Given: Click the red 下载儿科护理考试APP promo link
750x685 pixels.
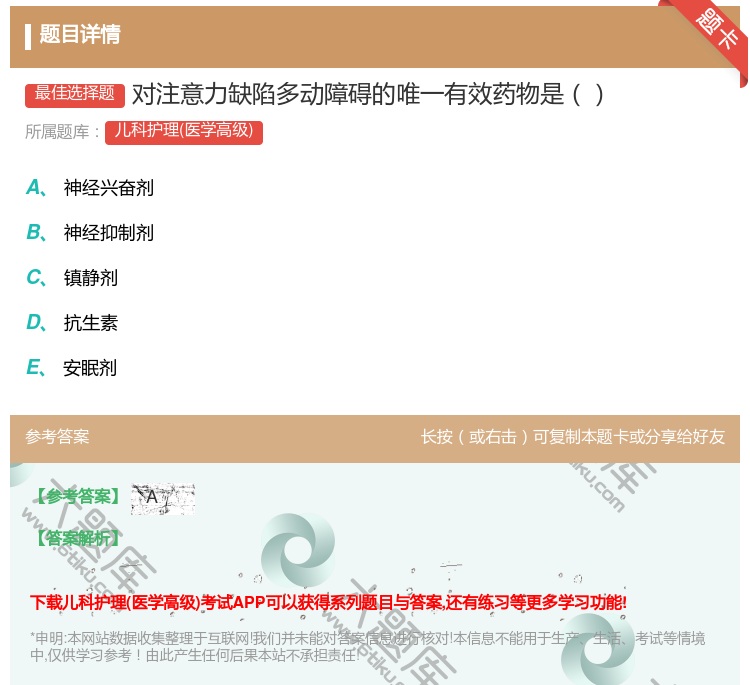Looking at the screenshot, I should (328, 602).
